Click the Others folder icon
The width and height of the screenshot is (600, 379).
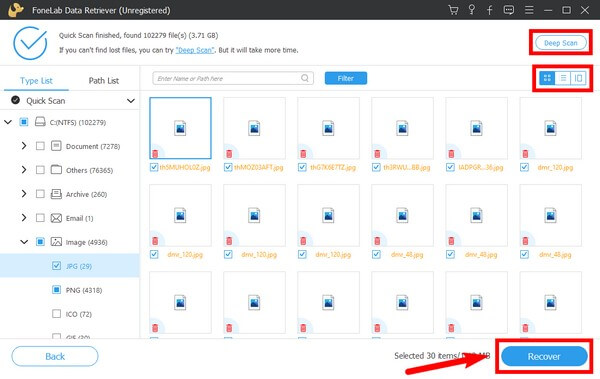click(56, 170)
